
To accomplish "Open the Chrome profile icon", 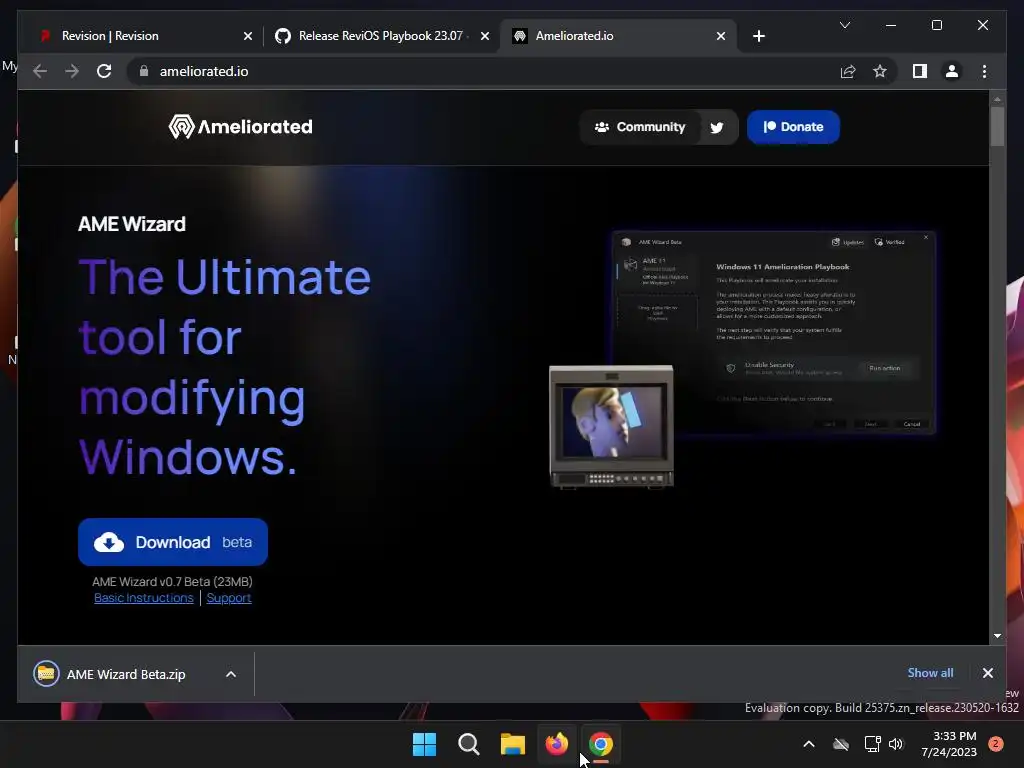I will pos(952,71).
